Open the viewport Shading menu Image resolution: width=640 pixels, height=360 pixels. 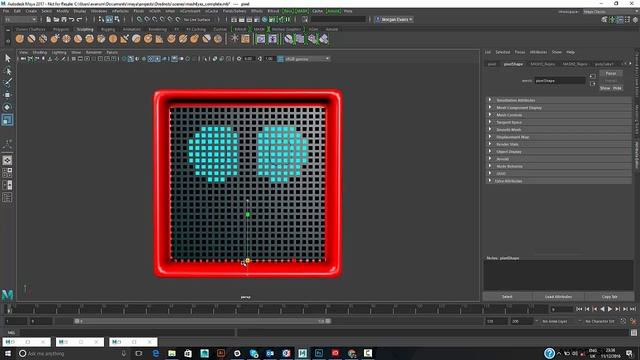tap(40, 52)
